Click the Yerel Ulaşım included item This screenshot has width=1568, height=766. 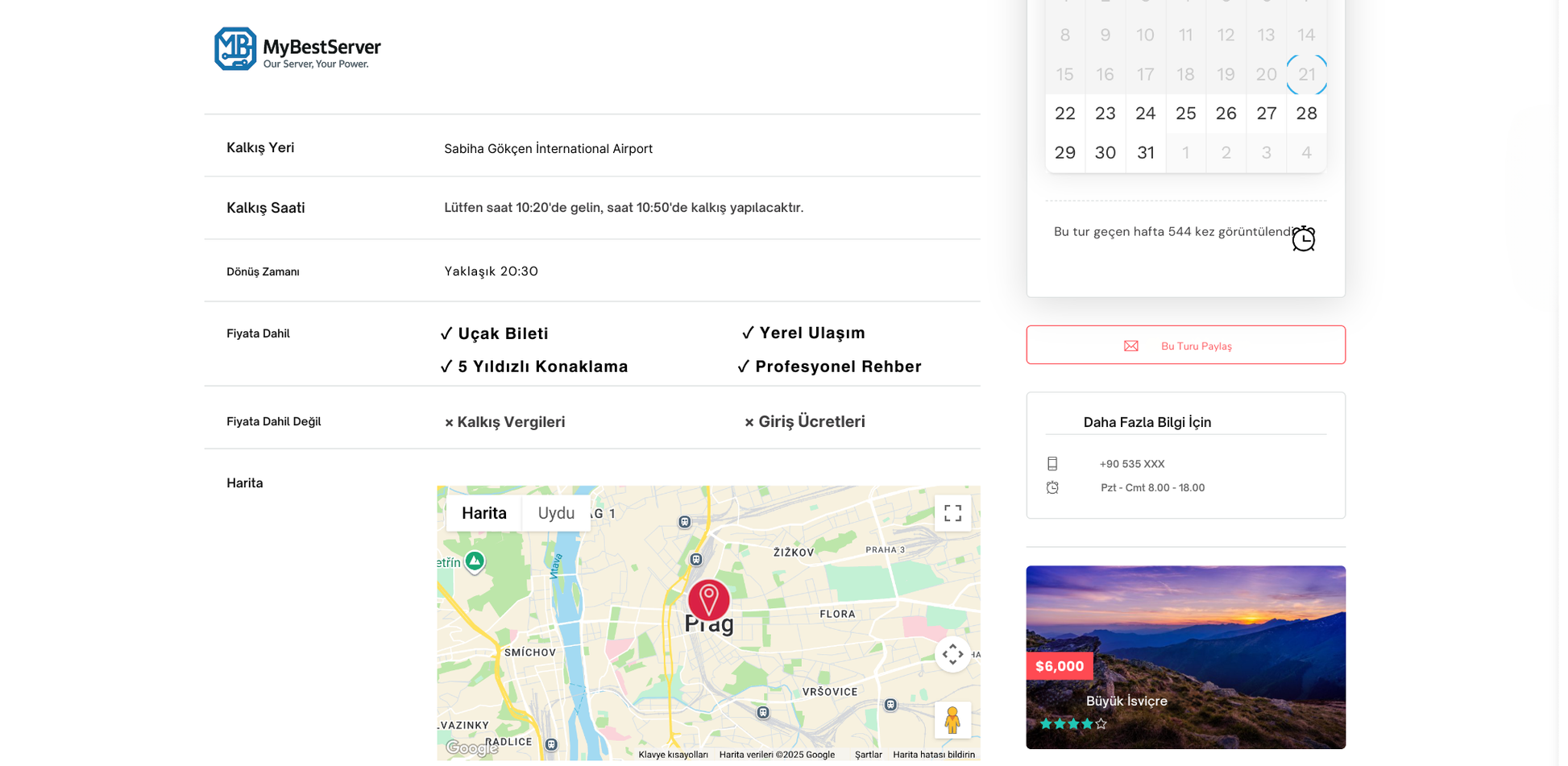pyautogui.click(x=803, y=333)
